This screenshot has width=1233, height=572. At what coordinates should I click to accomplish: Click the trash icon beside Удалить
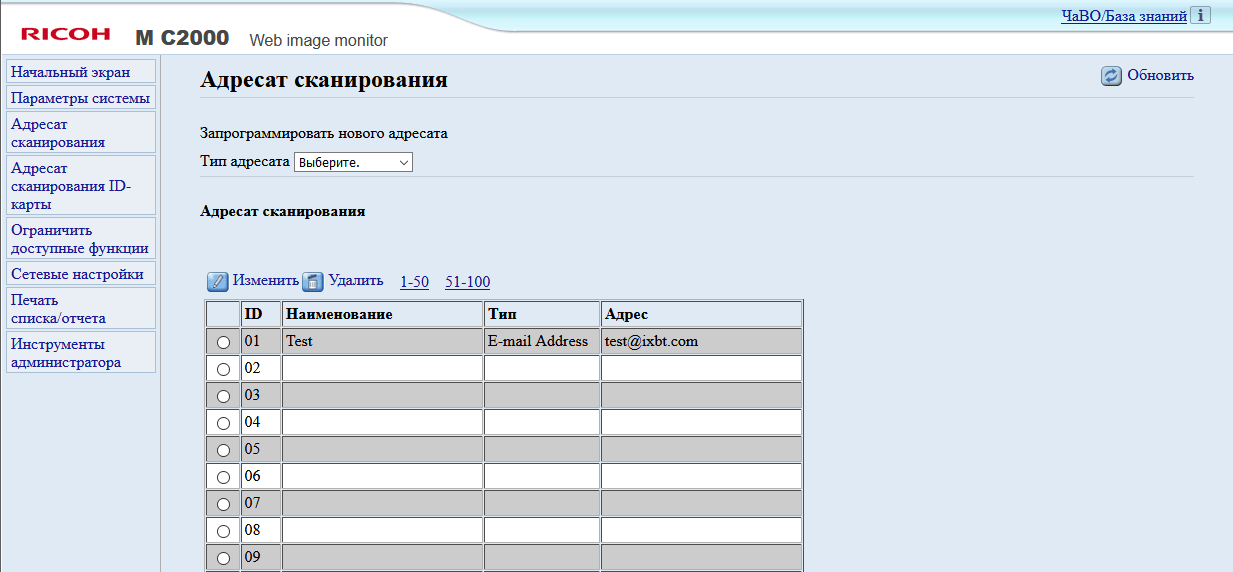pos(314,282)
